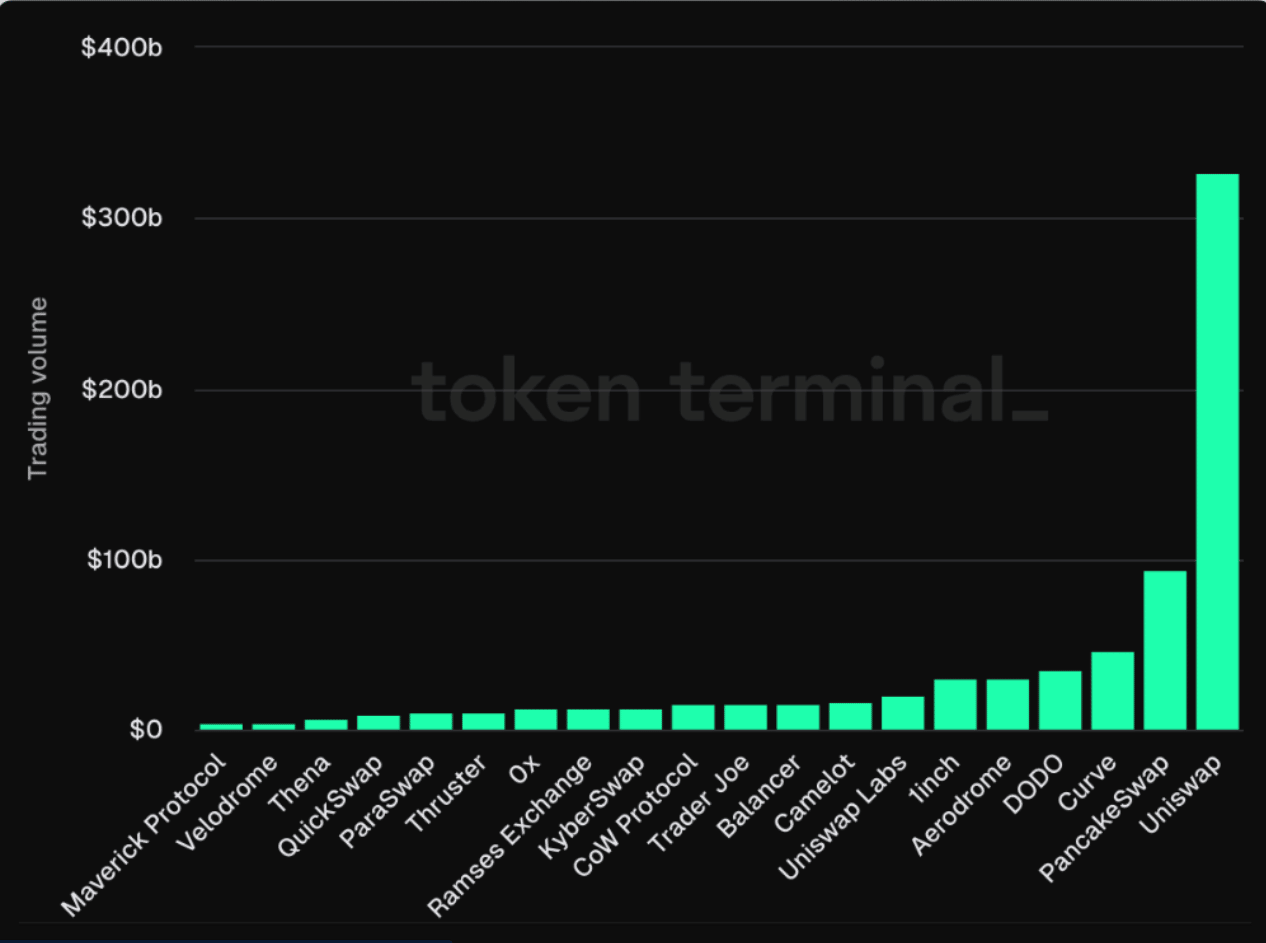Click the Balancer axis label
Viewport: 1266px width, 943px height.
tap(758, 795)
